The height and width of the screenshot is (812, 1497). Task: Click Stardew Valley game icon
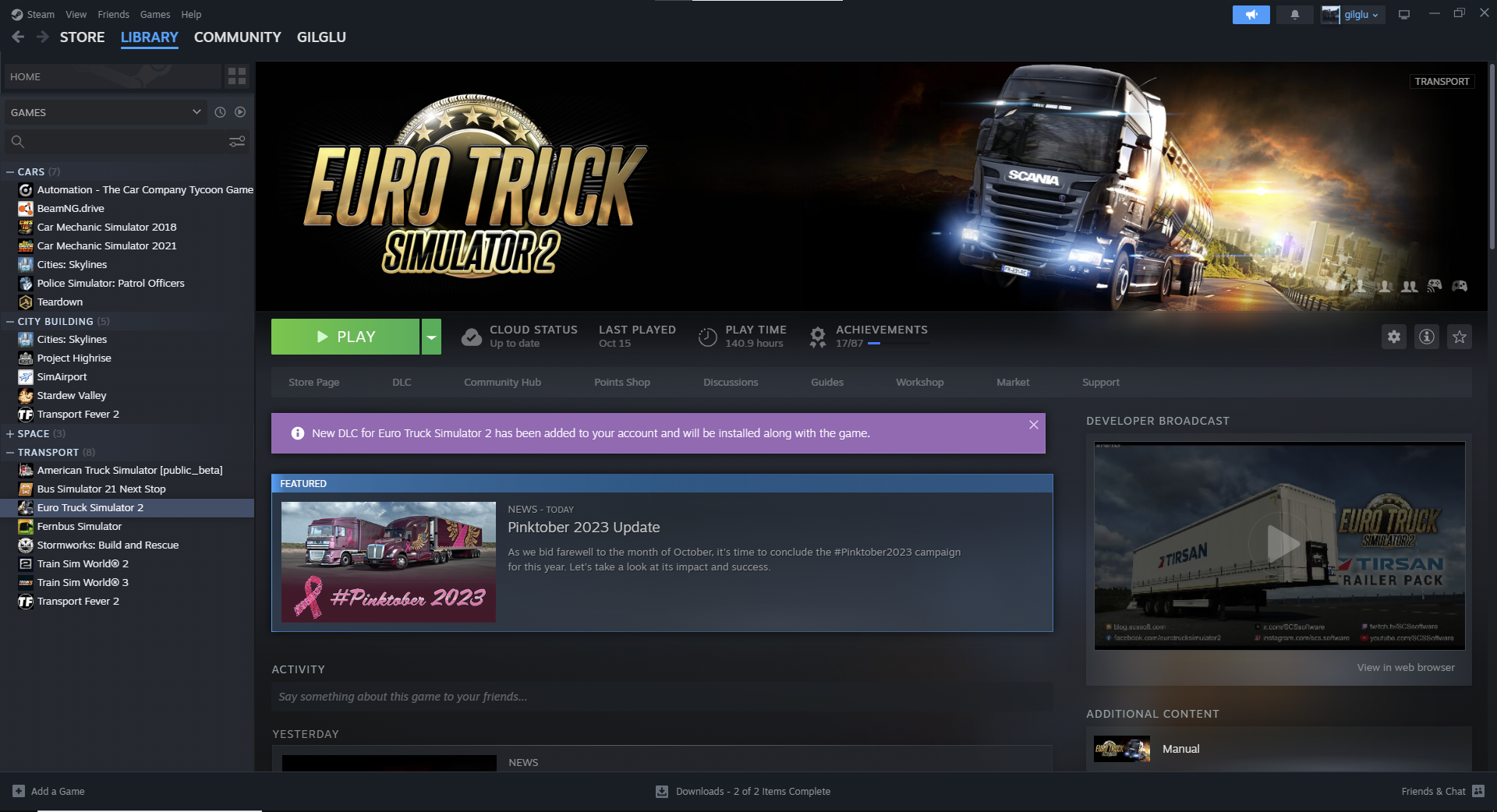click(x=26, y=395)
